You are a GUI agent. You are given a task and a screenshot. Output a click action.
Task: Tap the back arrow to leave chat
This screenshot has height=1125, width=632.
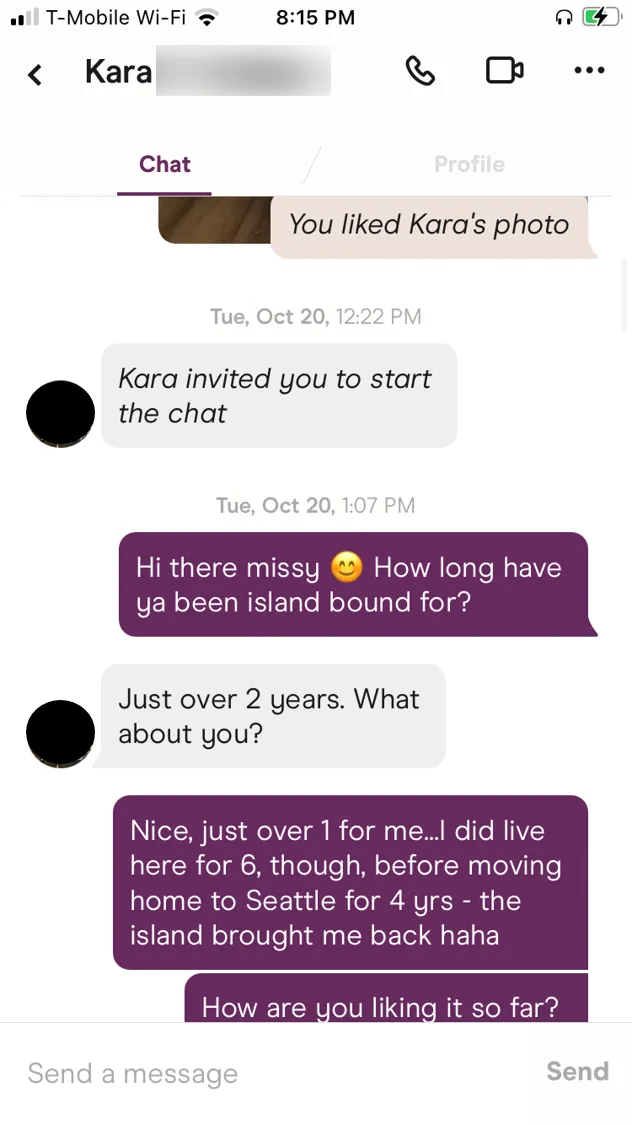(x=35, y=74)
